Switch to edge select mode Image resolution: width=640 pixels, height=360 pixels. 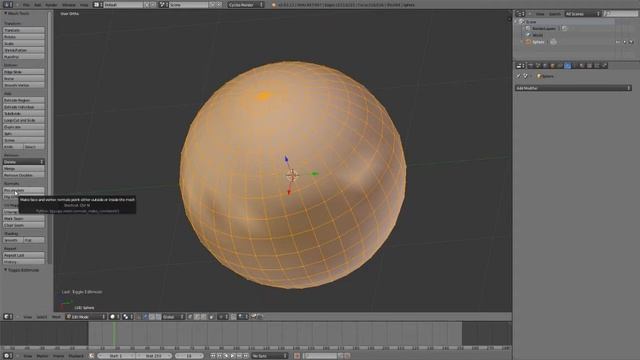click(x=197, y=317)
